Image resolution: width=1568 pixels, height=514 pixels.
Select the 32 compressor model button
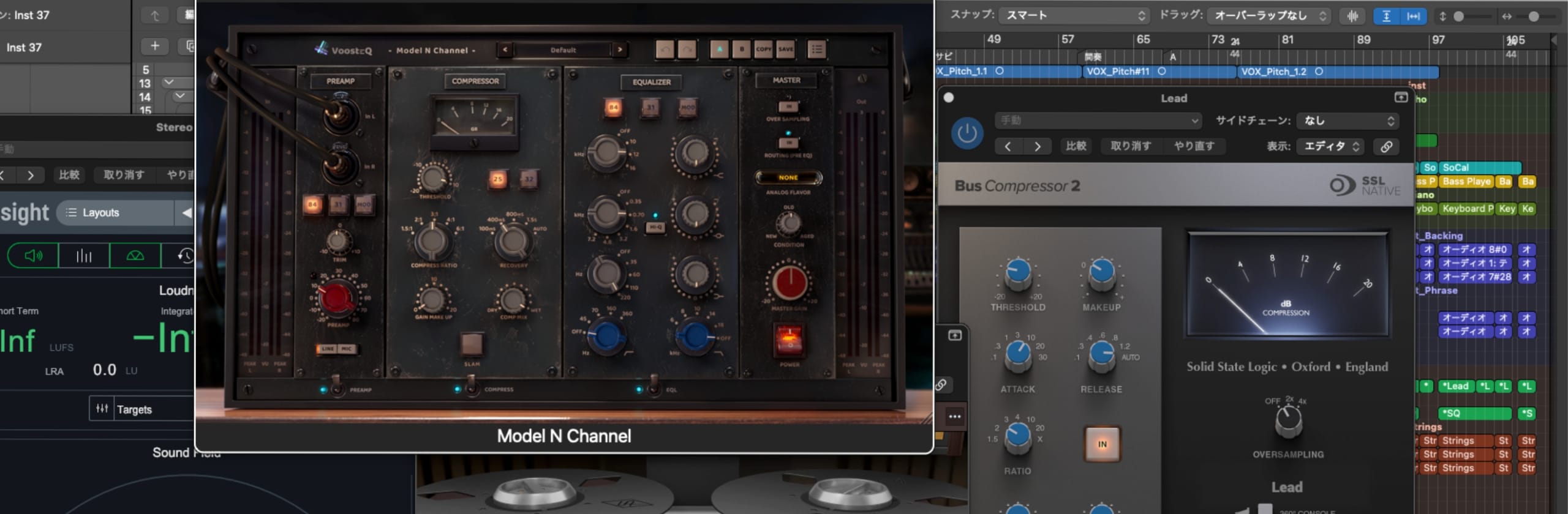tap(529, 179)
